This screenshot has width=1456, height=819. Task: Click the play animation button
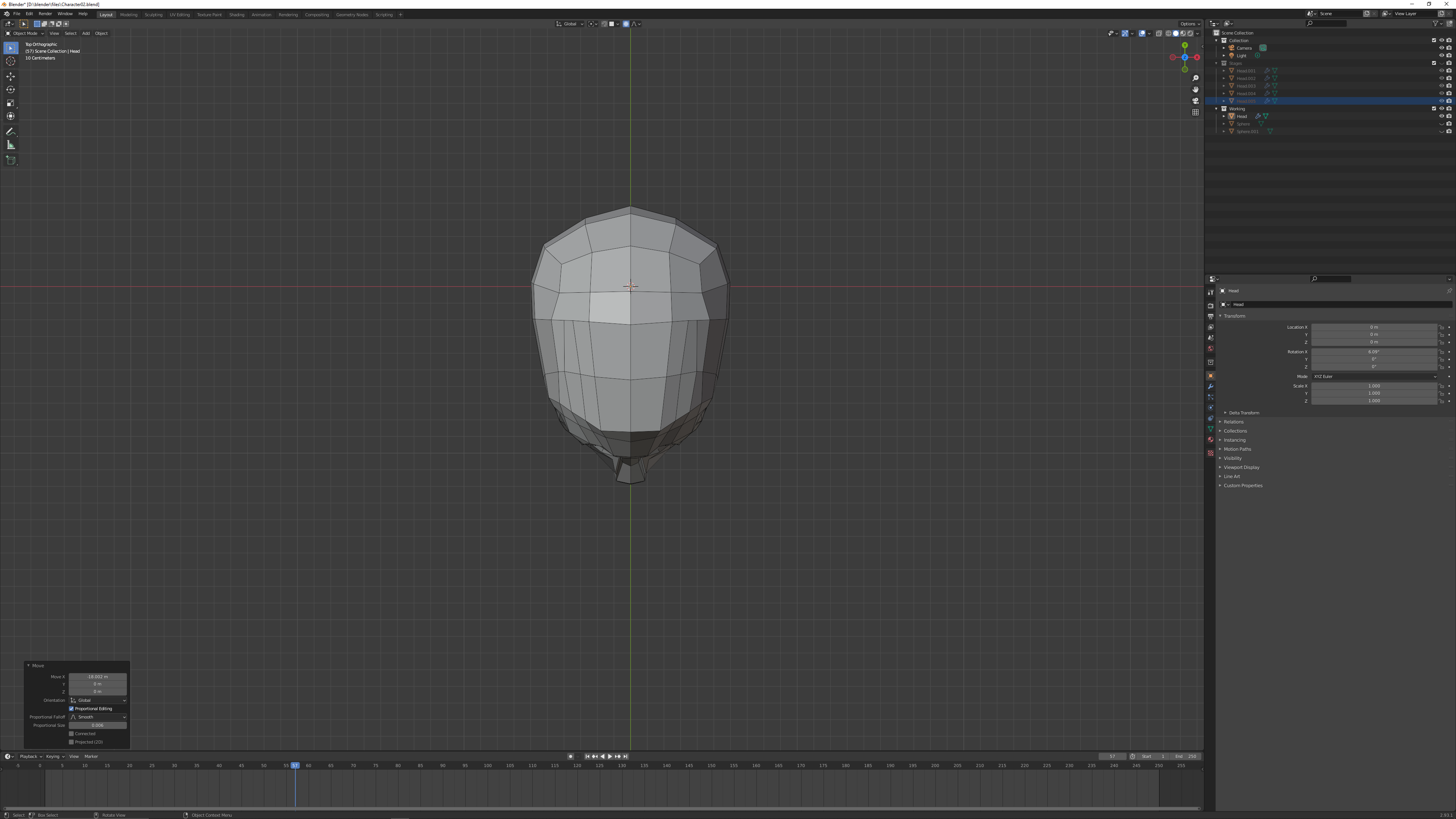[610, 757]
